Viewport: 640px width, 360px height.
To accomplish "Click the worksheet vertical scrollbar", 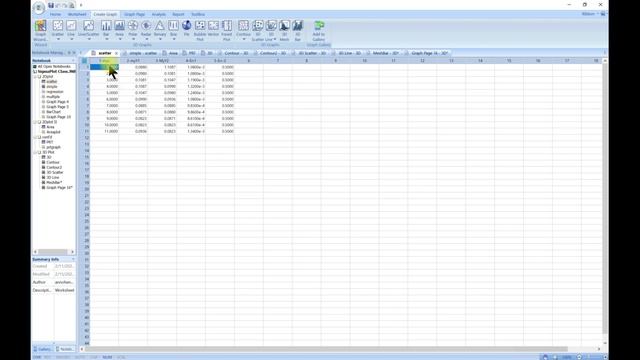I will coord(605,199).
